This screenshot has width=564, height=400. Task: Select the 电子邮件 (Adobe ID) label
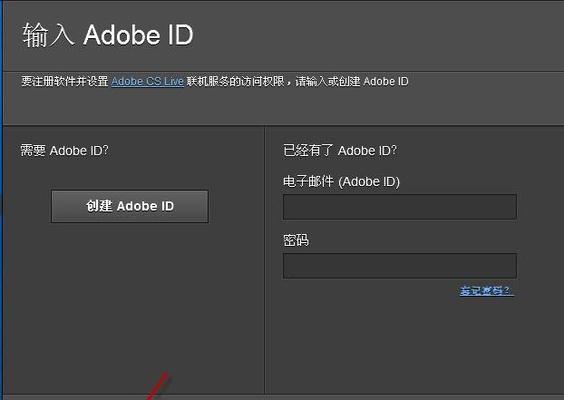coord(341,182)
